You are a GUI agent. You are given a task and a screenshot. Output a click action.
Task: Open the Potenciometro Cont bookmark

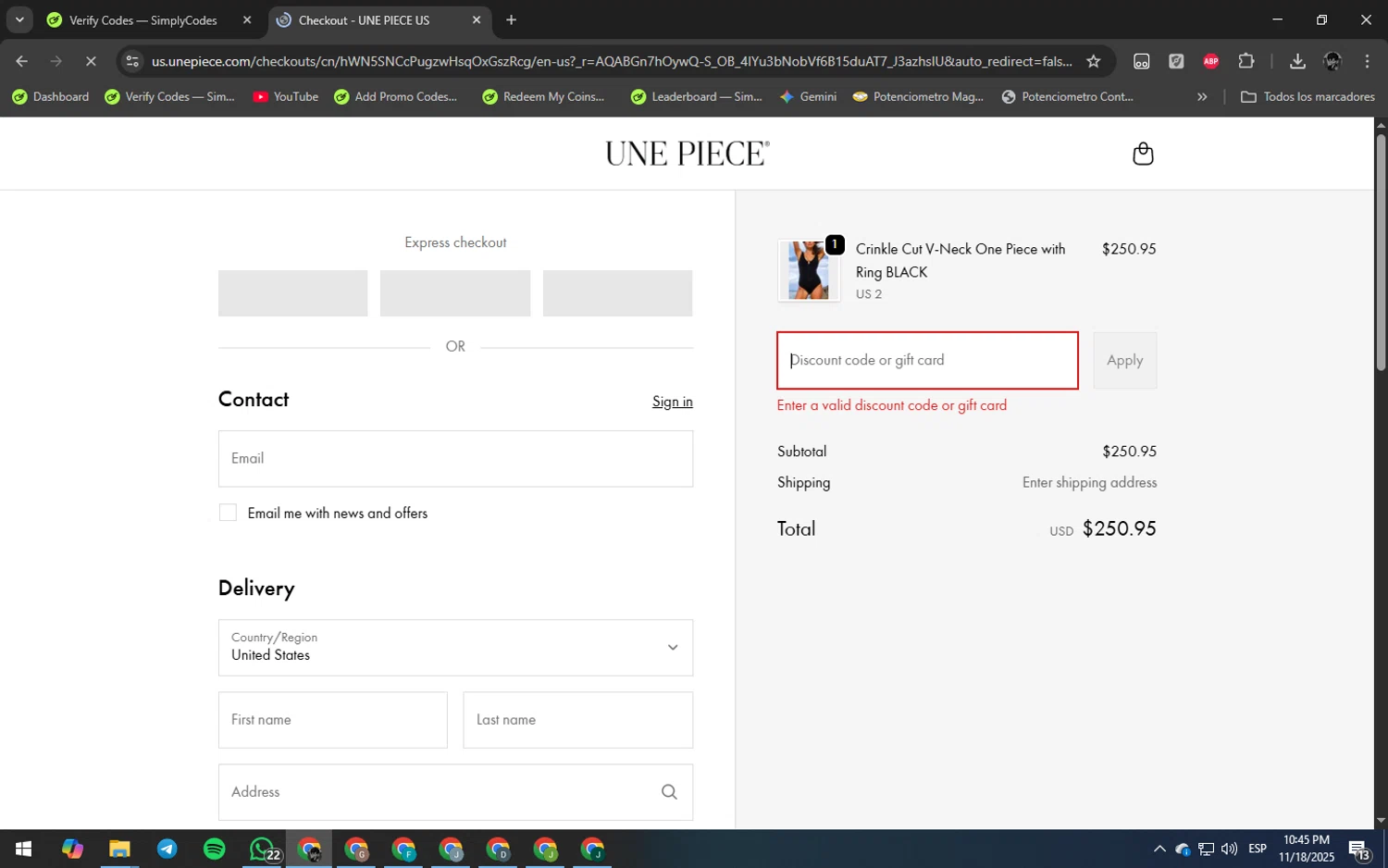[1067, 96]
